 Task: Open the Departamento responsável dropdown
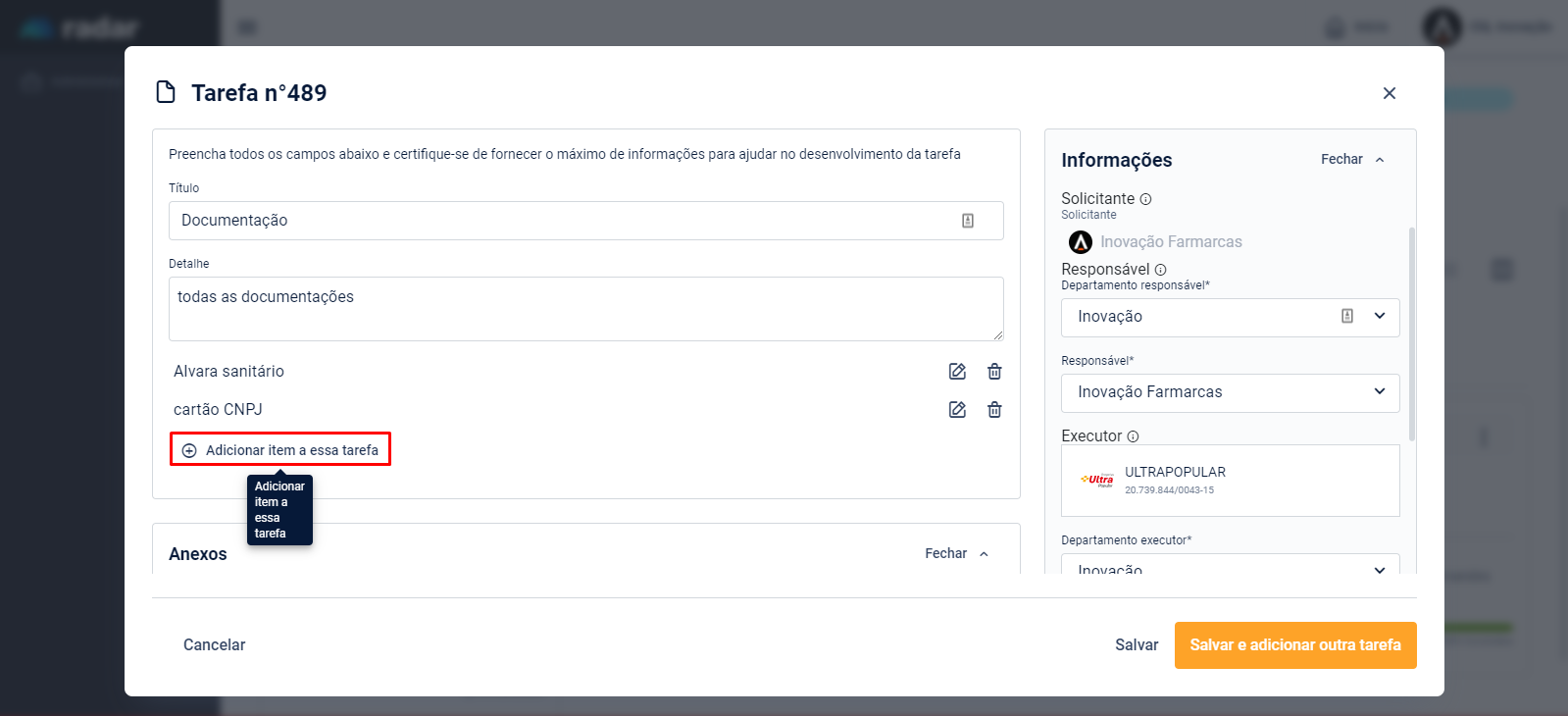click(1379, 316)
